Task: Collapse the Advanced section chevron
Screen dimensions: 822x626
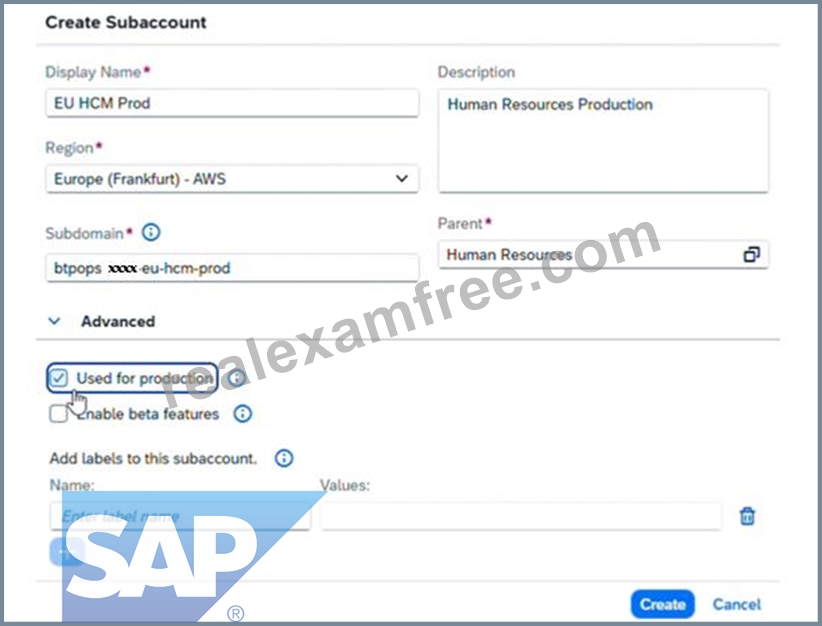Action: click(54, 321)
